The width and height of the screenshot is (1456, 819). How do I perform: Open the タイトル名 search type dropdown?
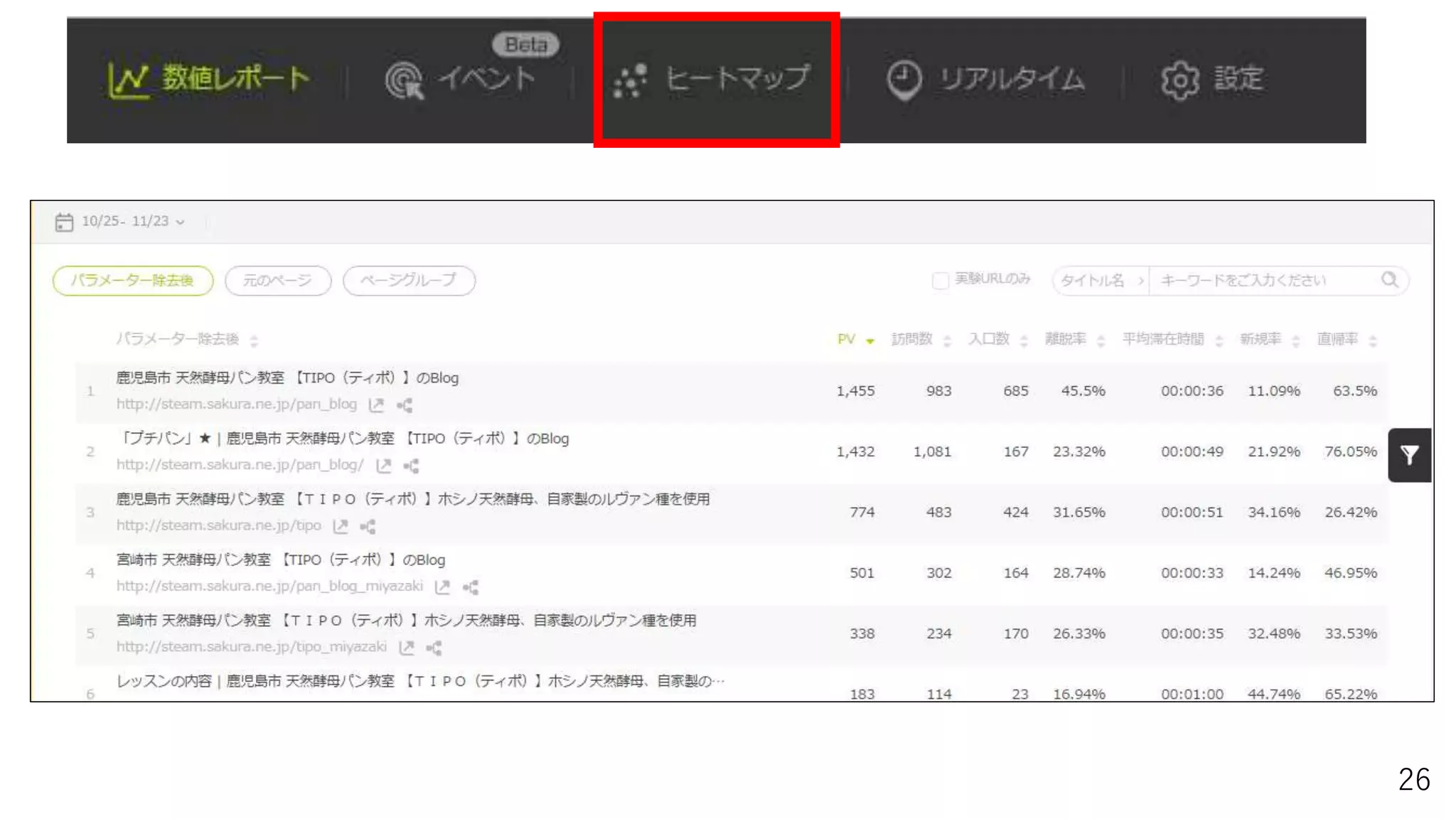tap(1099, 280)
